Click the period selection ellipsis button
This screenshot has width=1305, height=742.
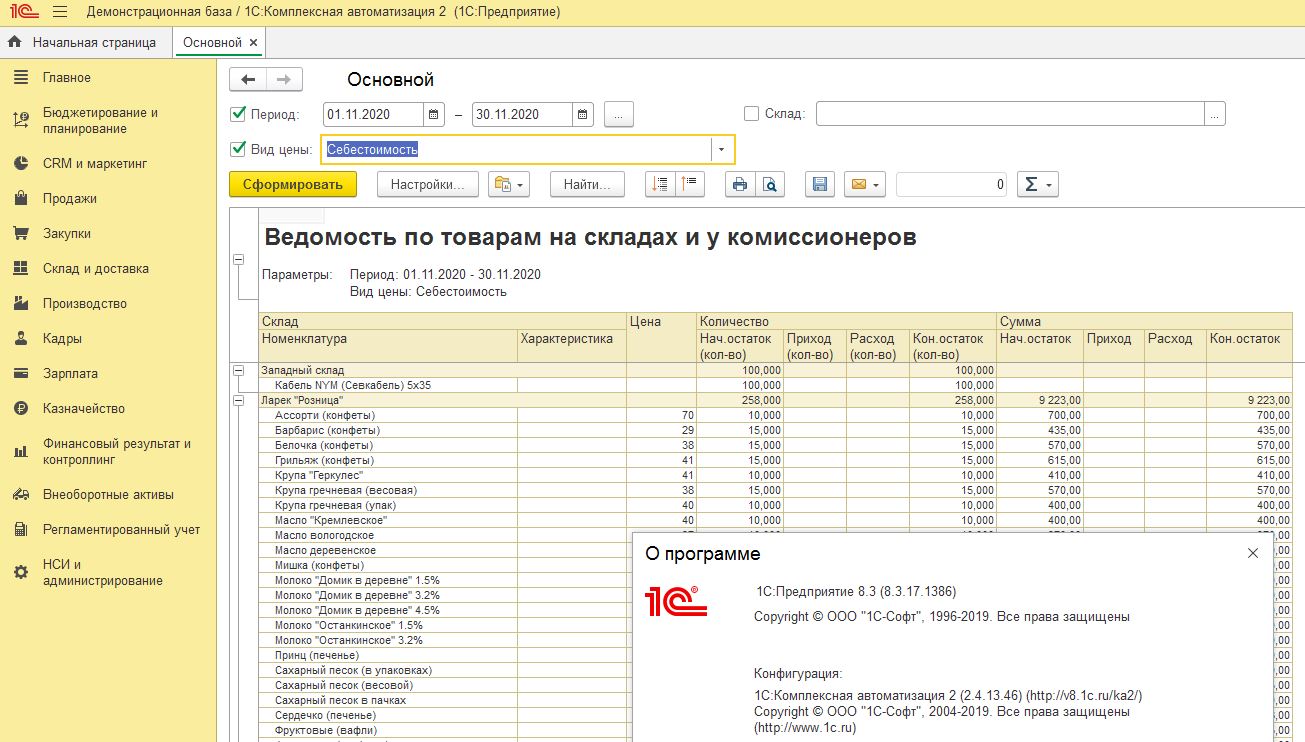coord(619,114)
